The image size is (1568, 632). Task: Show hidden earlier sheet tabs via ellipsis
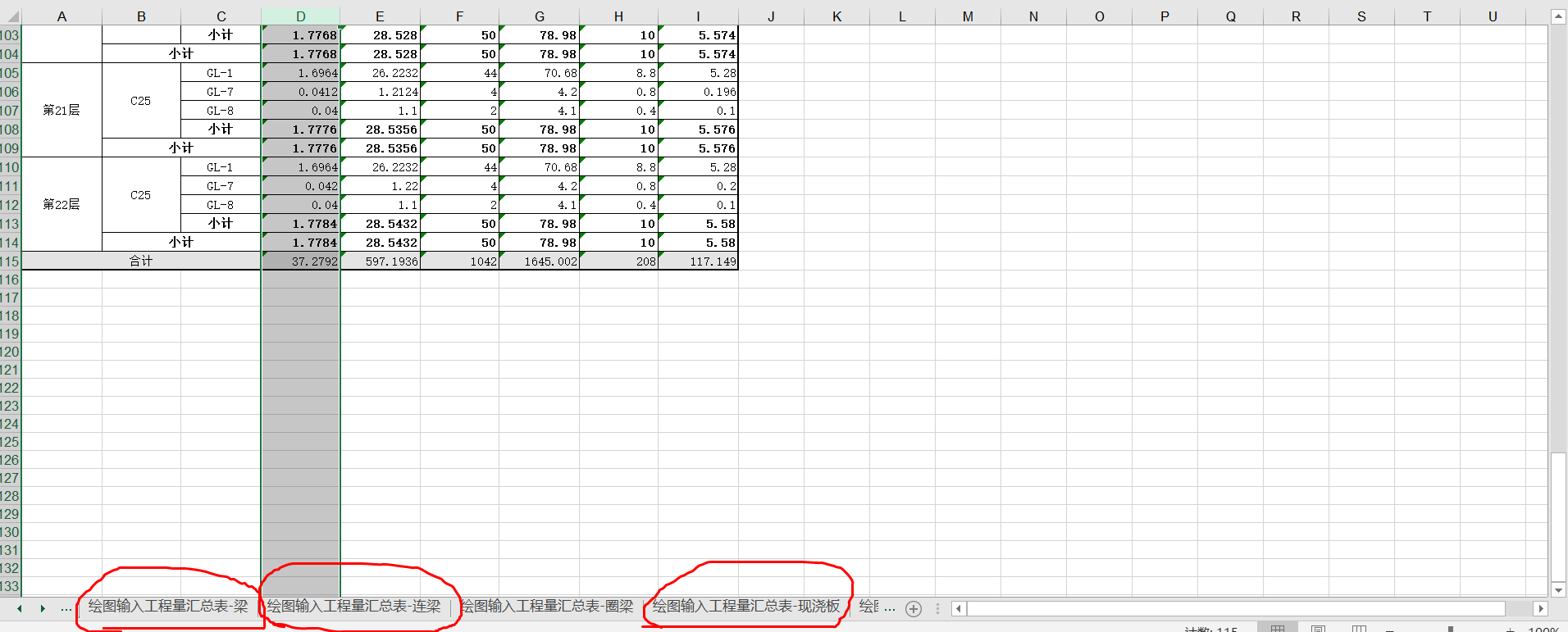point(66,608)
